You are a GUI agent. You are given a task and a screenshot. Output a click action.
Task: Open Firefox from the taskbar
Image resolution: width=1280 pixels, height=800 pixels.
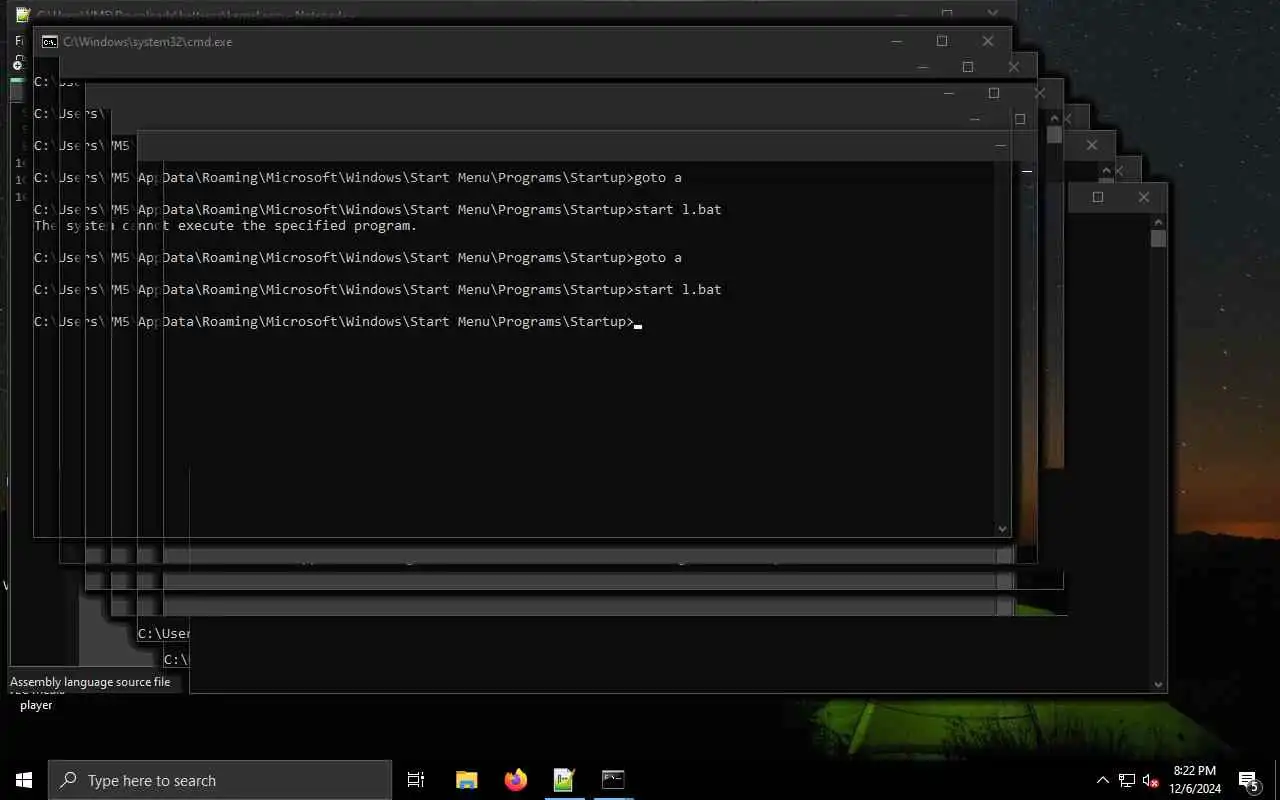click(x=516, y=780)
